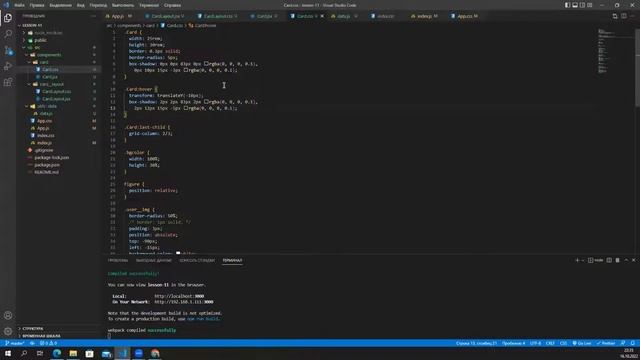
Task: Switch to the CardLayout.css editor tab
Action: [217, 16]
